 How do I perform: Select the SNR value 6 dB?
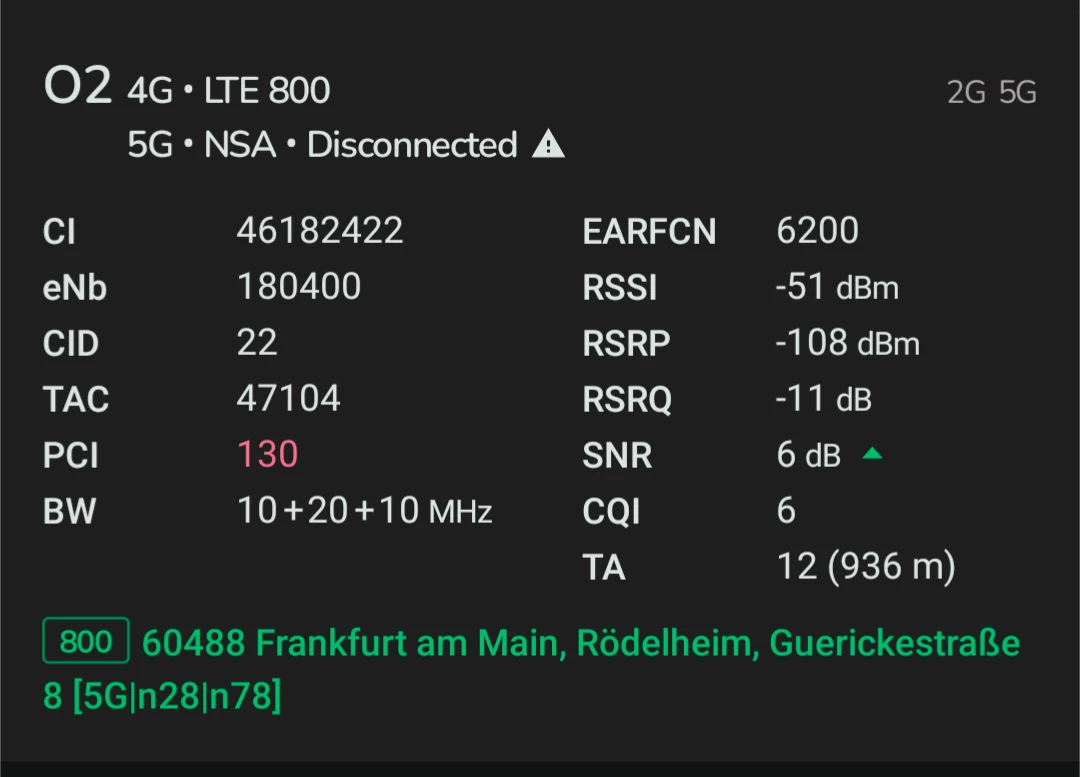(809, 455)
